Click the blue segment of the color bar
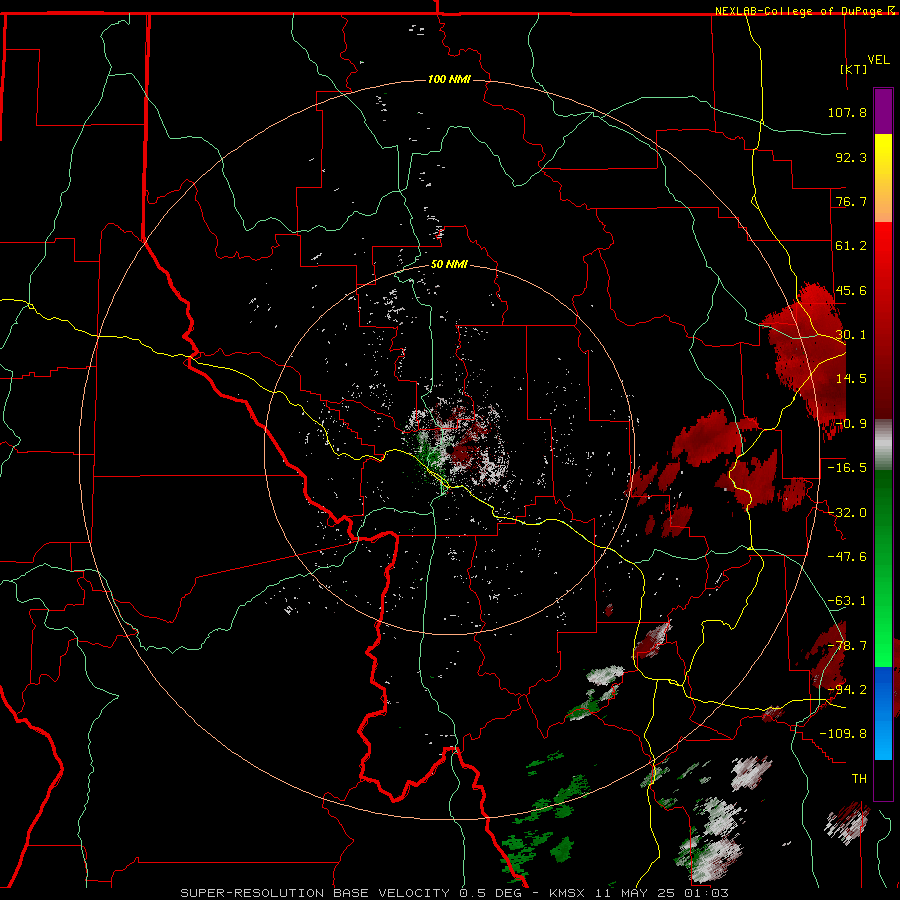900x900 pixels. (x=883, y=713)
